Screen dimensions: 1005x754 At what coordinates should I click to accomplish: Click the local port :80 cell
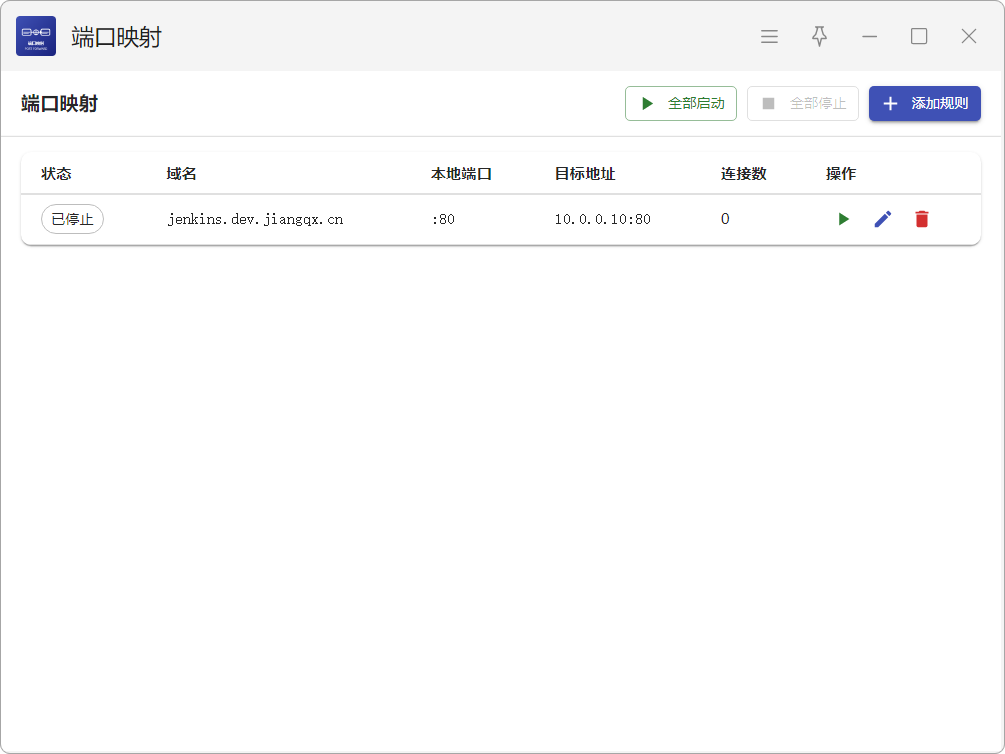(x=443, y=219)
